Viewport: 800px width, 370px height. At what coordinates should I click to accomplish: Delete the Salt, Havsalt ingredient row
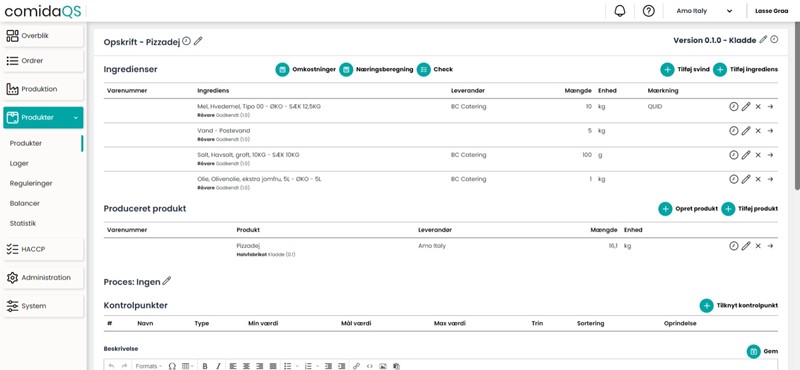(758, 155)
